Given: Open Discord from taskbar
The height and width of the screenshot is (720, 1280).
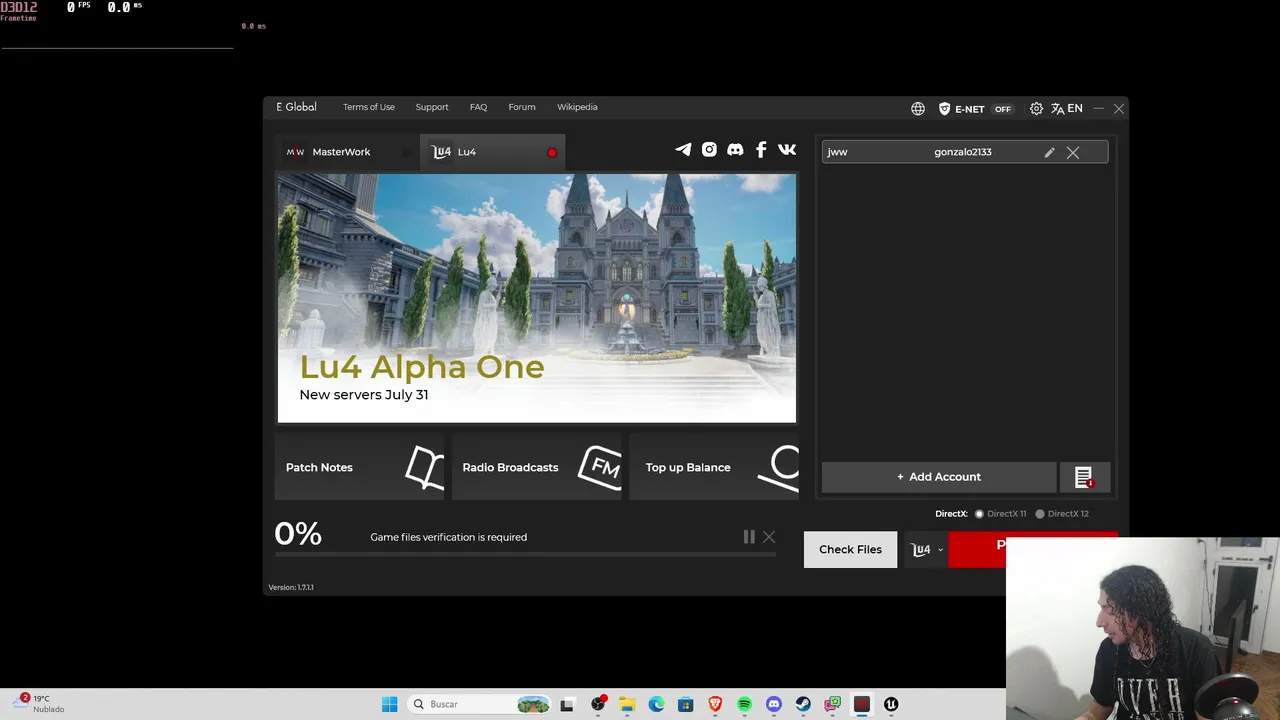Looking at the screenshot, I should click(773, 704).
